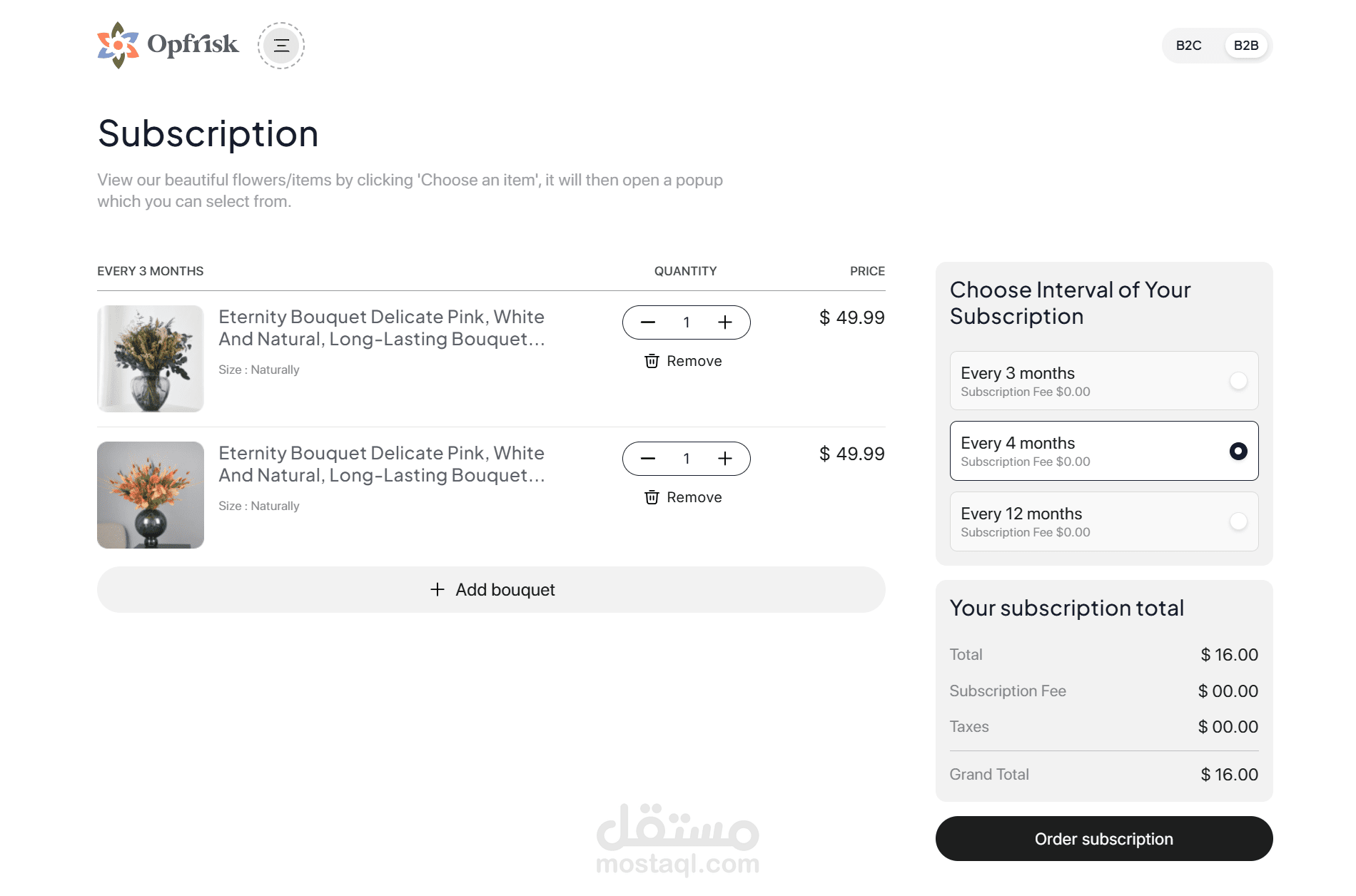Image resolution: width=1356 pixels, height=896 pixels.
Task: Switch to the B2C tab
Action: tap(1189, 46)
